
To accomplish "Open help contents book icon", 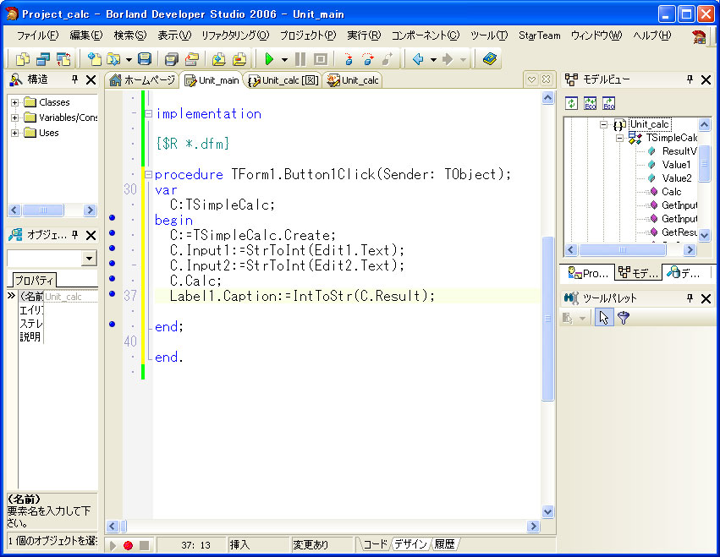I will coord(489,59).
